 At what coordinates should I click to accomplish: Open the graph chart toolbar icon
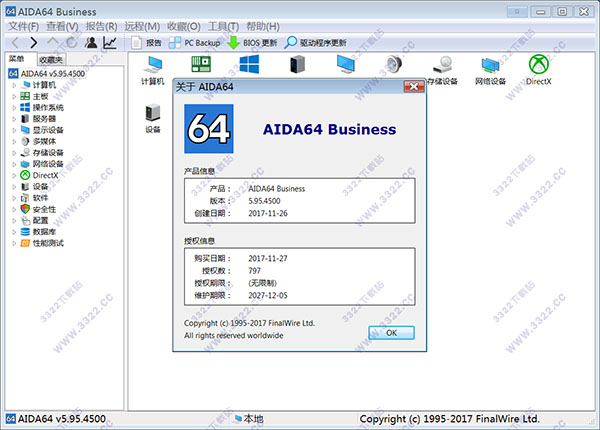coord(110,42)
